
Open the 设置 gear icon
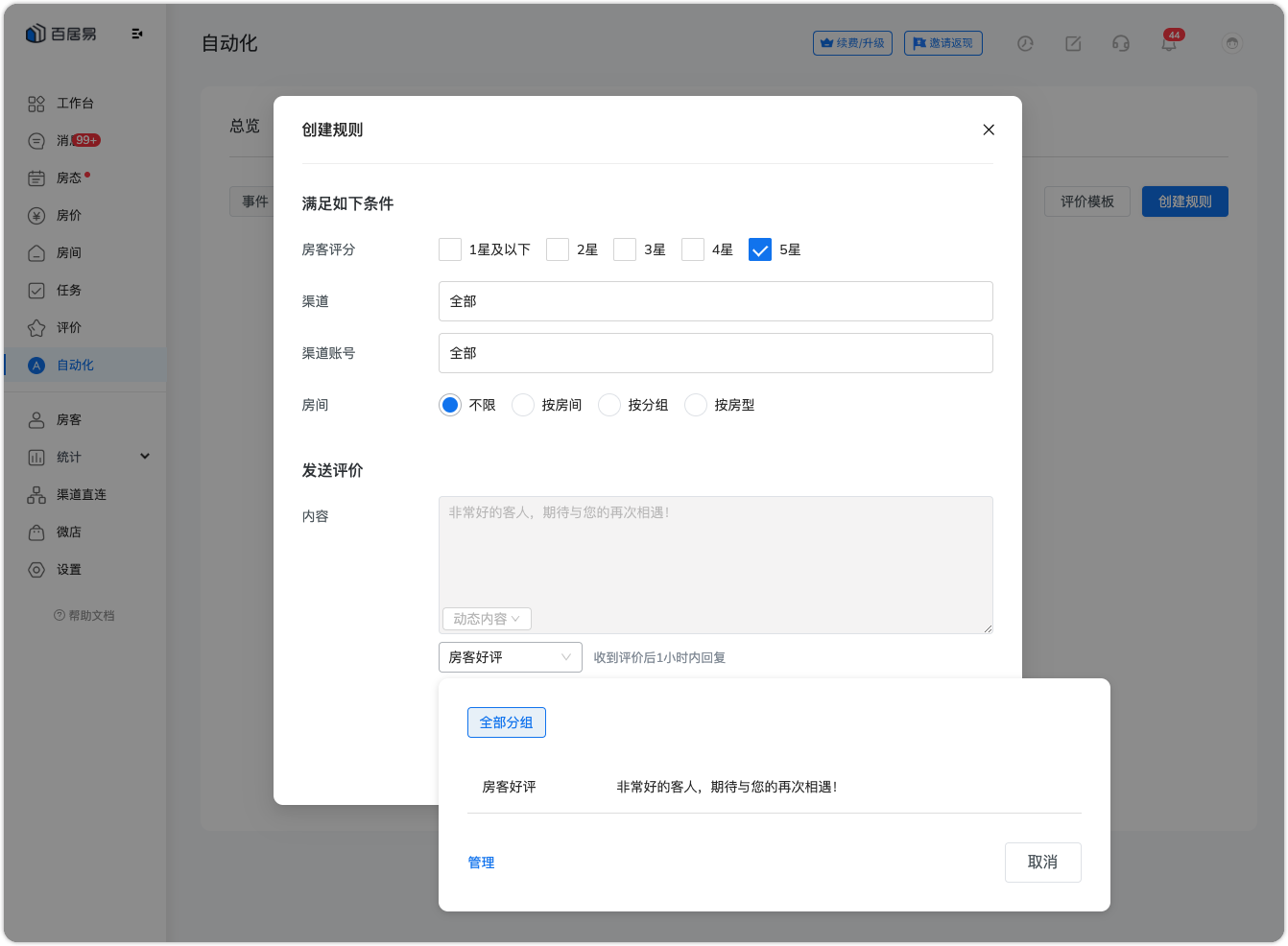36,570
